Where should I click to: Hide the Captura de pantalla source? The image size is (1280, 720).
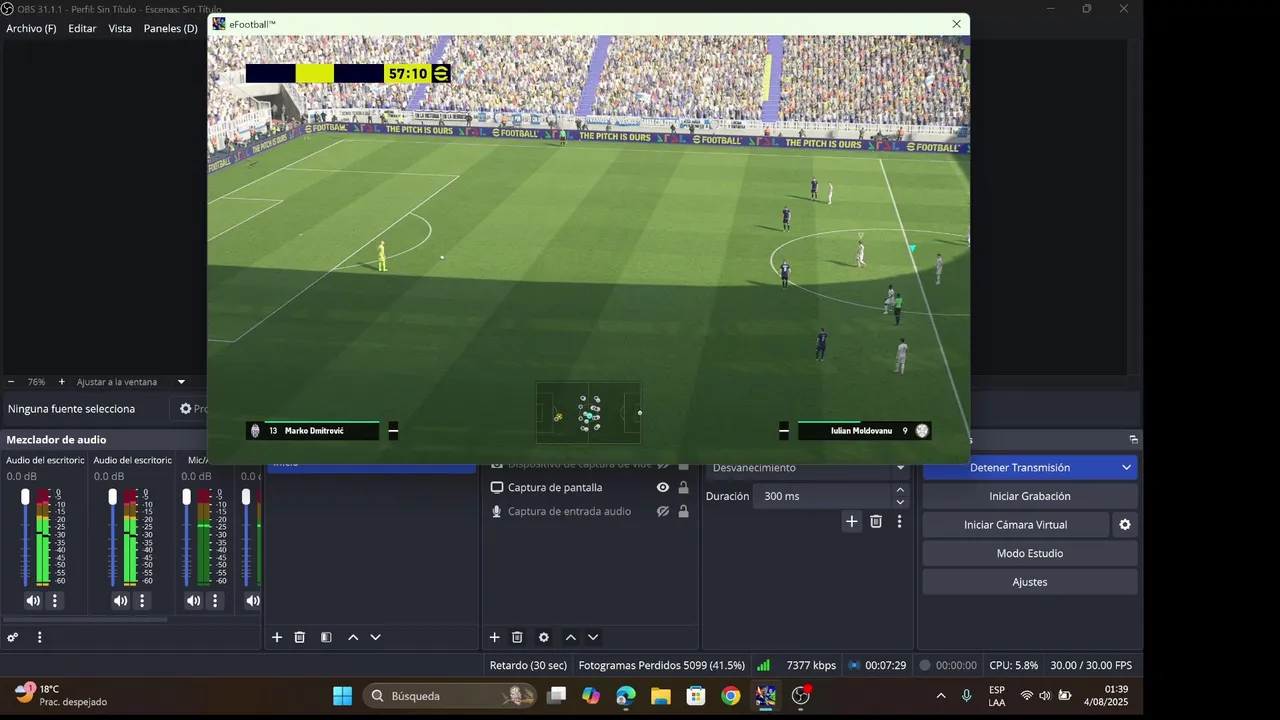tap(662, 488)
